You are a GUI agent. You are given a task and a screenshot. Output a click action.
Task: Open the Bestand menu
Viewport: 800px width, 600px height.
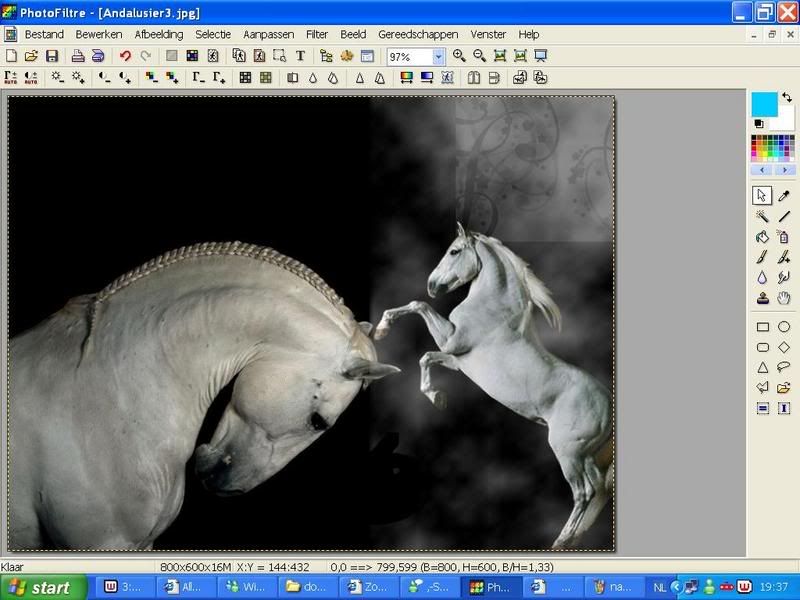[44, 34]
